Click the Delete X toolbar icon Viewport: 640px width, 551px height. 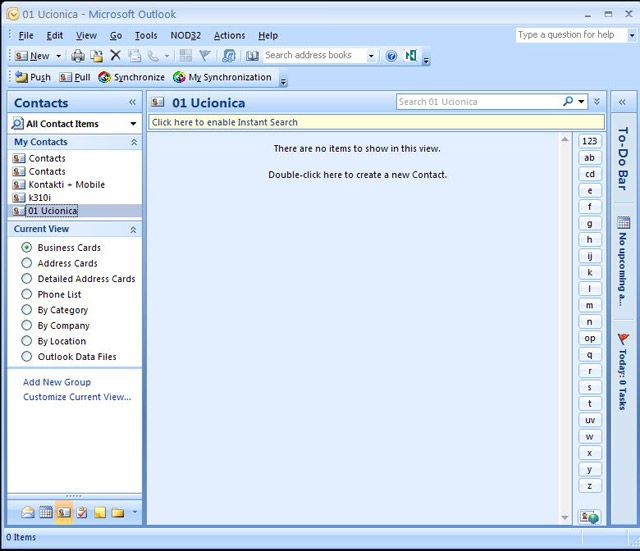116,55
